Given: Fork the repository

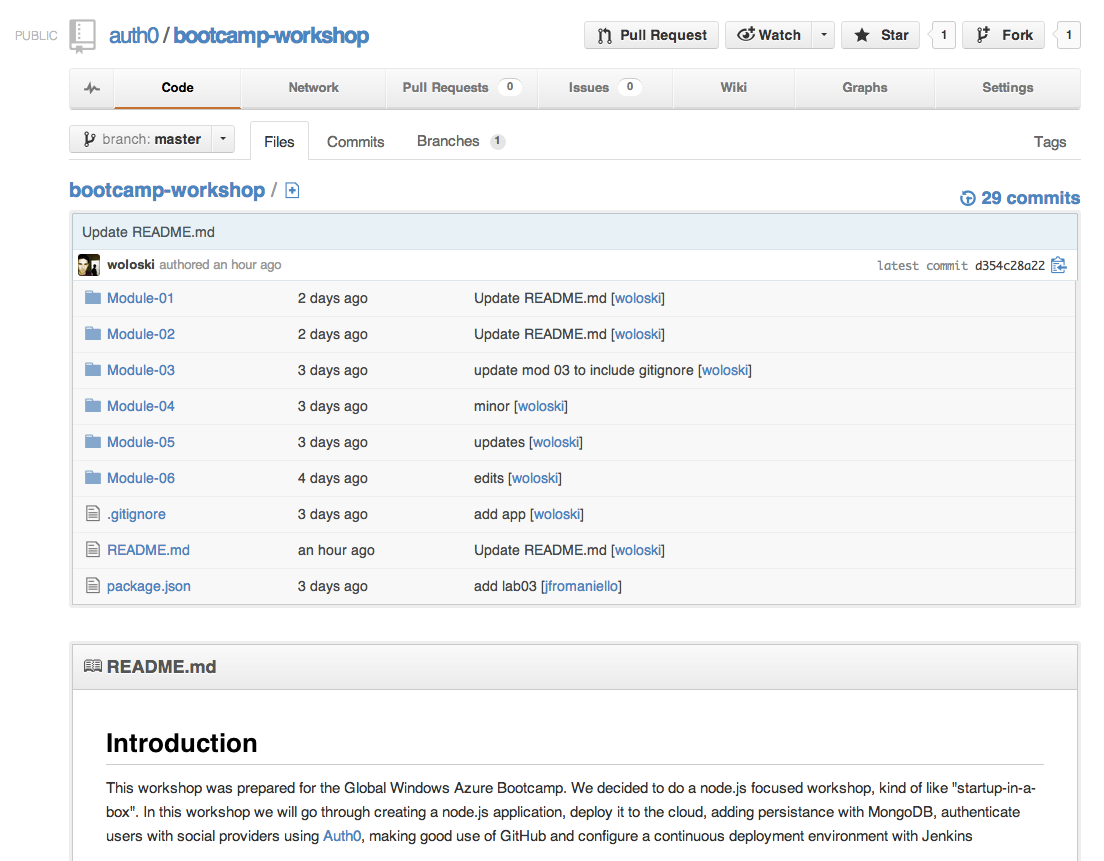Looking at the screenshot, I should [x=1003, y=35].
